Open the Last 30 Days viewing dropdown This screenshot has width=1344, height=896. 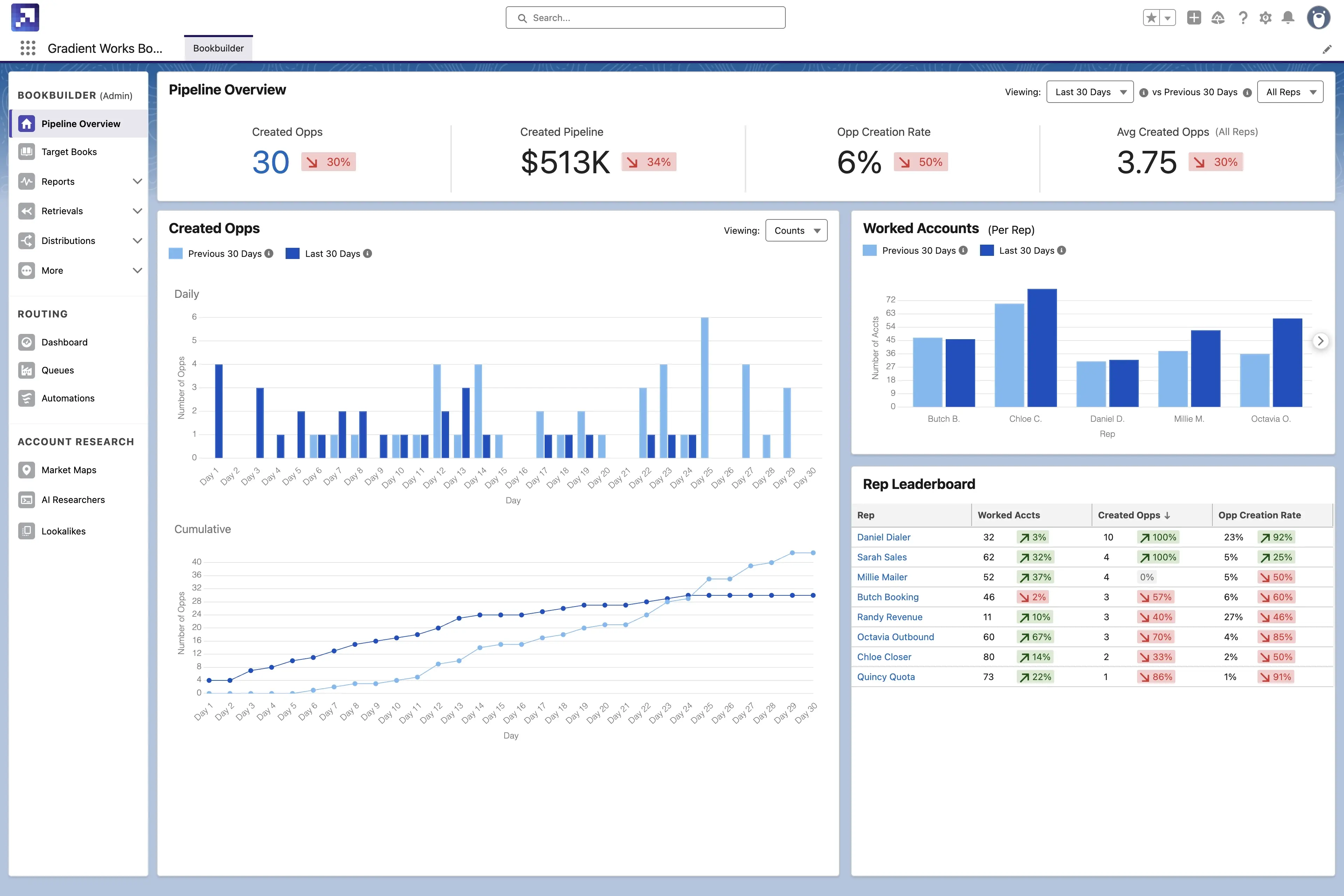coord(1090,92)
